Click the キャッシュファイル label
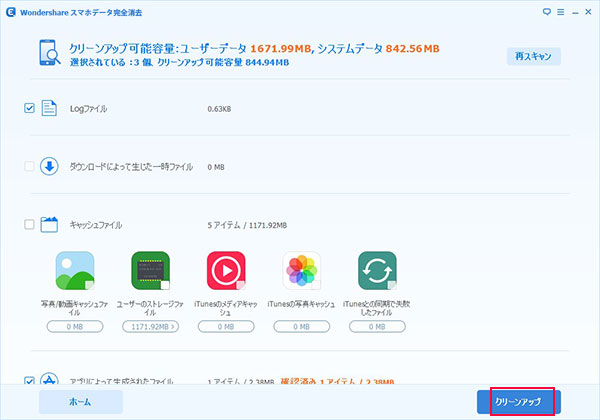This screenshot has height=420, width=600. coord(96,225)
